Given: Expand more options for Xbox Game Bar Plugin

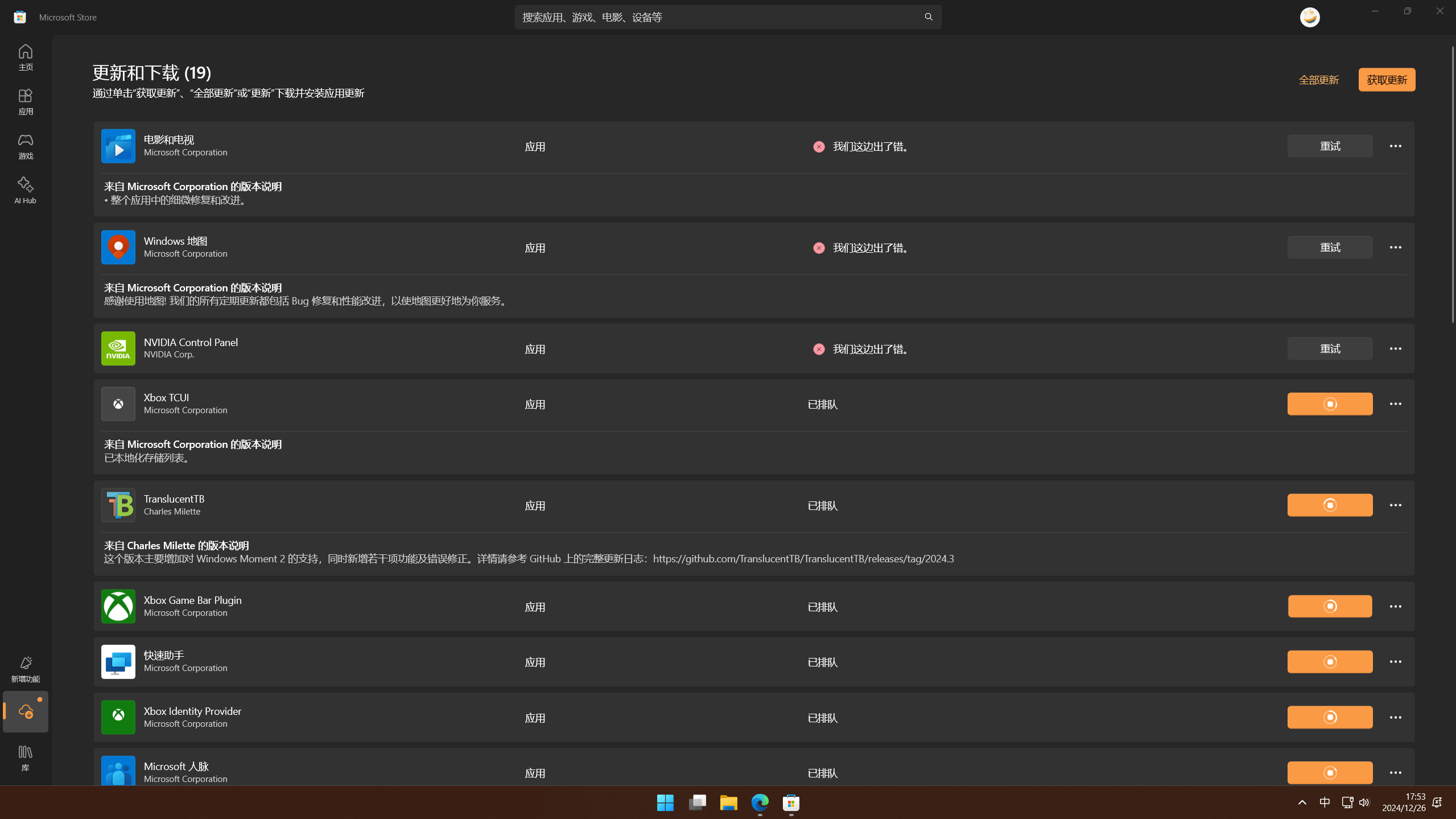Looking at the screenshot, I should tap(1395, 607).
